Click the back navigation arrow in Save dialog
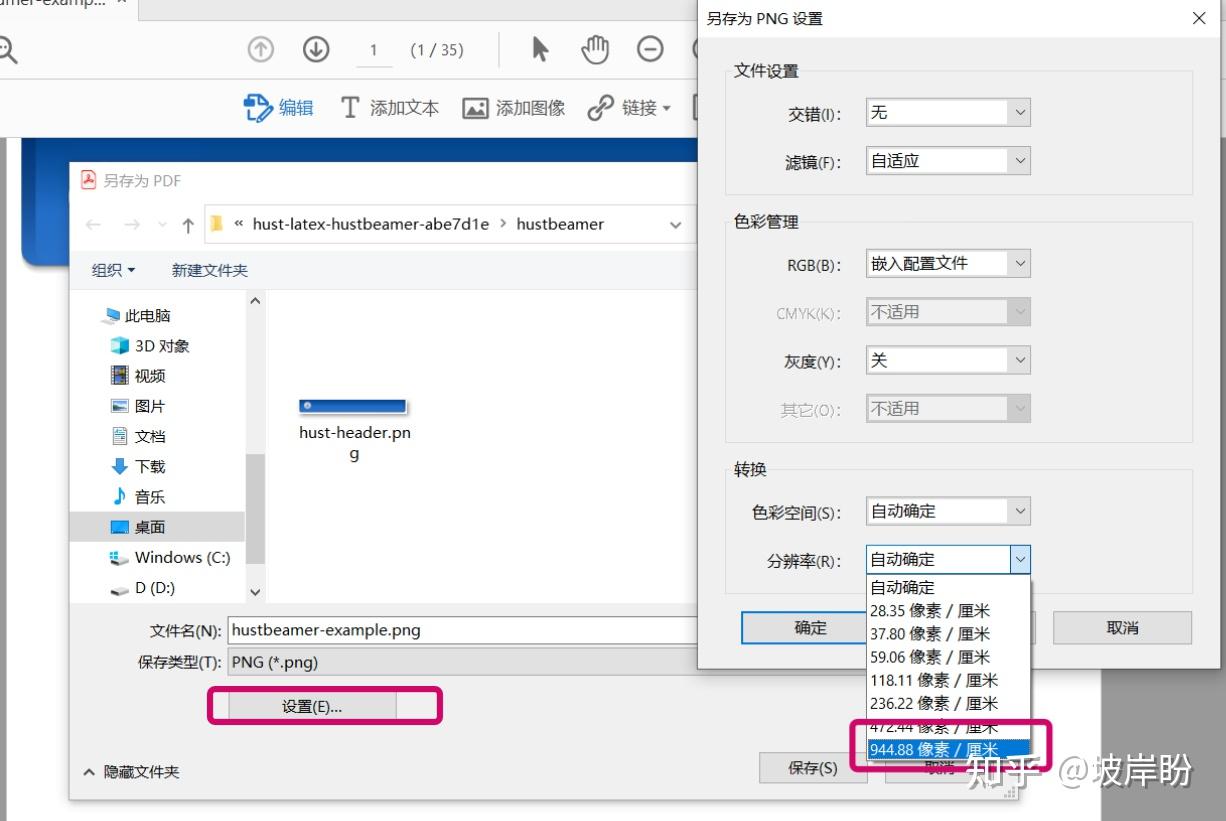The width and height of the screenshot is (1226, 821). 92,224
